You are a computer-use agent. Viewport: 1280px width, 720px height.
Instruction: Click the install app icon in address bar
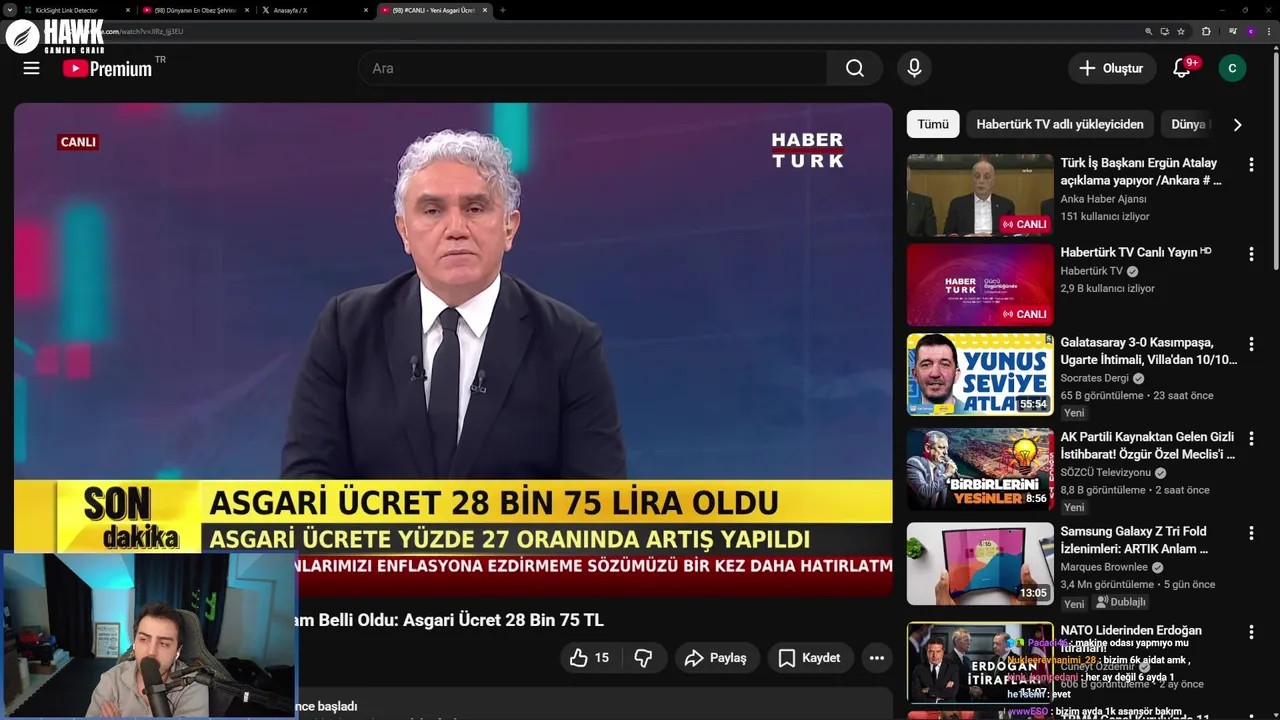click(1165, 31)
